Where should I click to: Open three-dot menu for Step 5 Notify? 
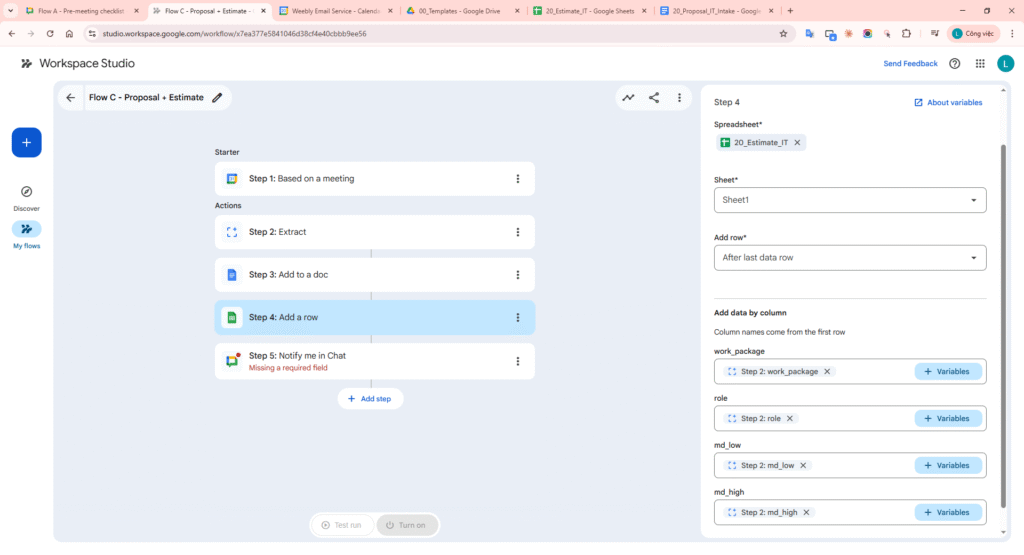(x=517, y=361)
